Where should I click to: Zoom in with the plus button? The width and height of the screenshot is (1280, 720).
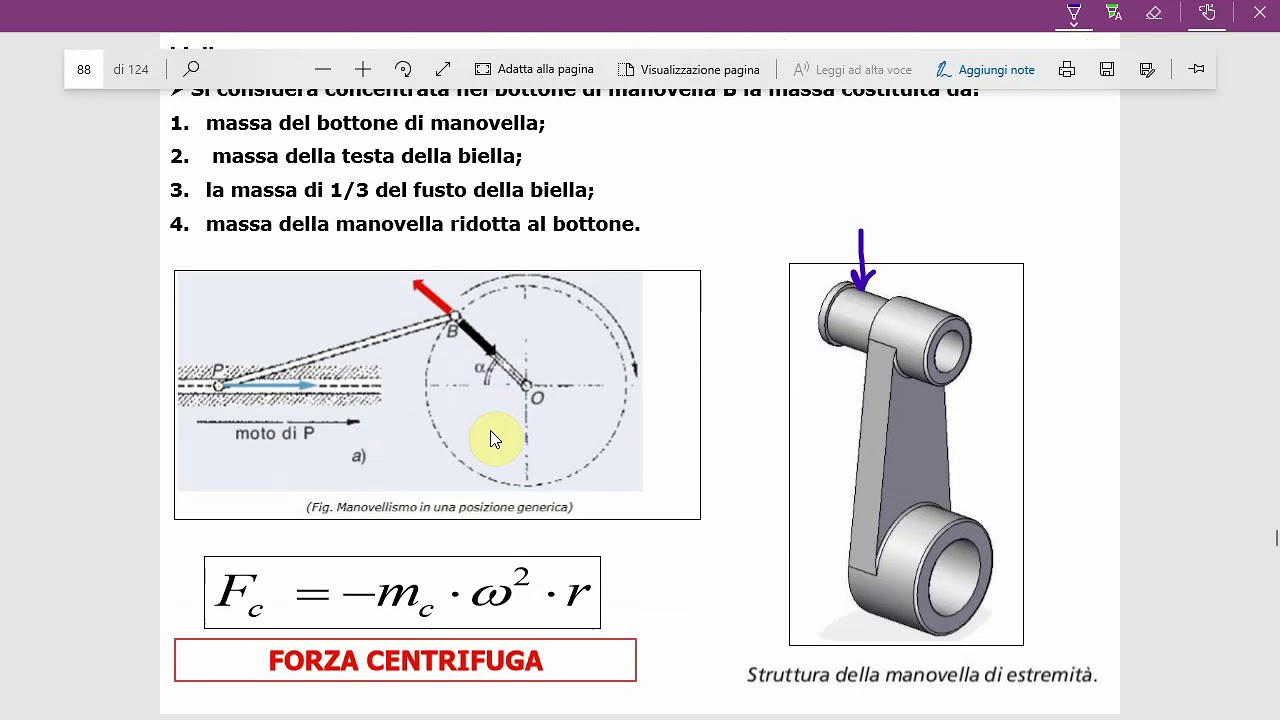363,69
